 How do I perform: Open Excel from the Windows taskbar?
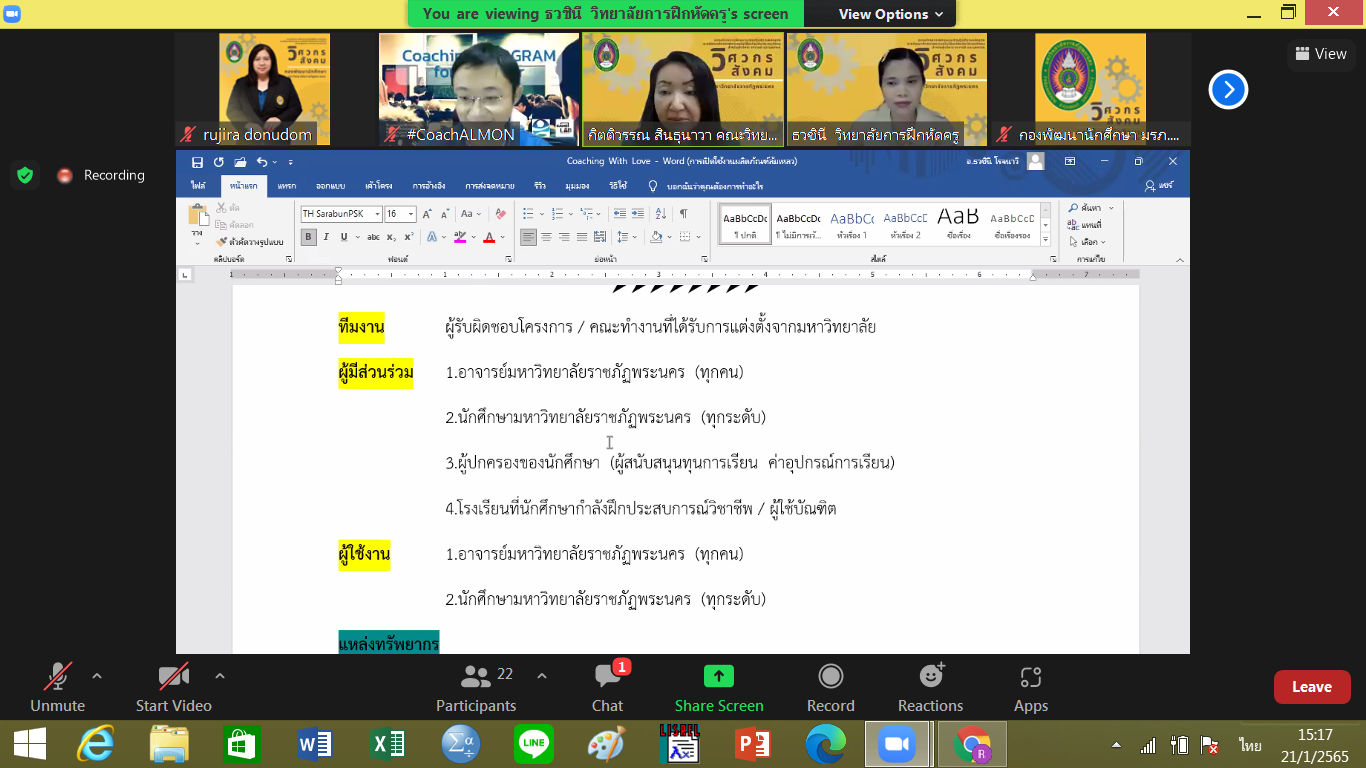(387, 745)
